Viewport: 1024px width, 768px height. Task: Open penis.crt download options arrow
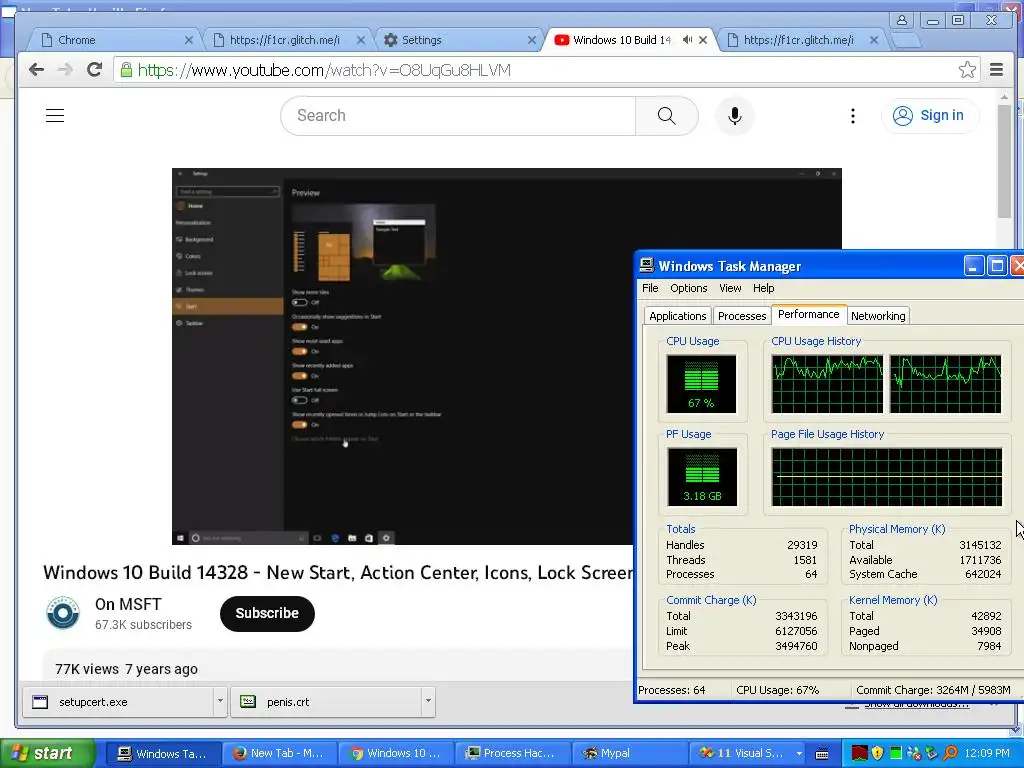pos(428,701)
